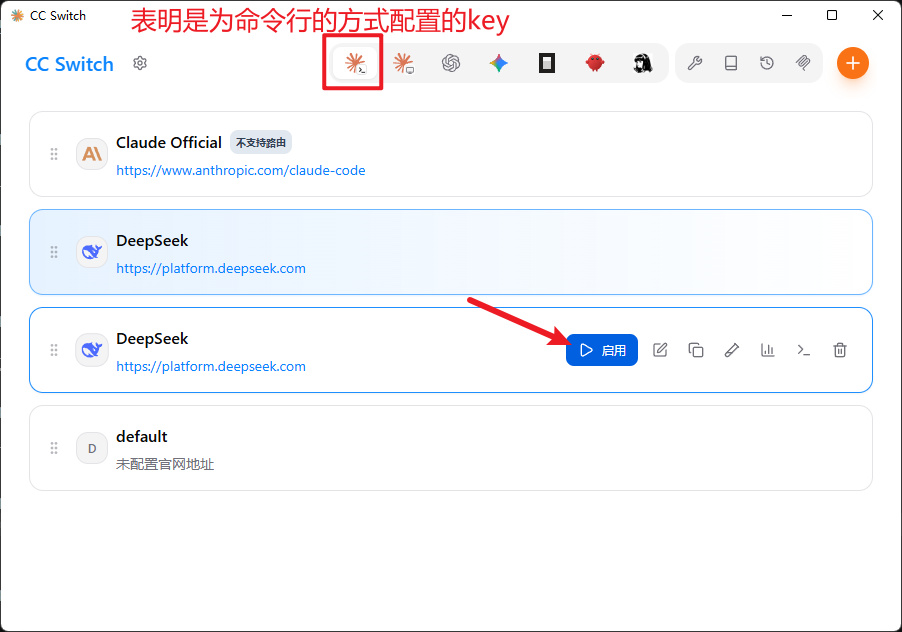Delete provider with trash icon
This screenshot has width=902, height=632.
(840, 350)
